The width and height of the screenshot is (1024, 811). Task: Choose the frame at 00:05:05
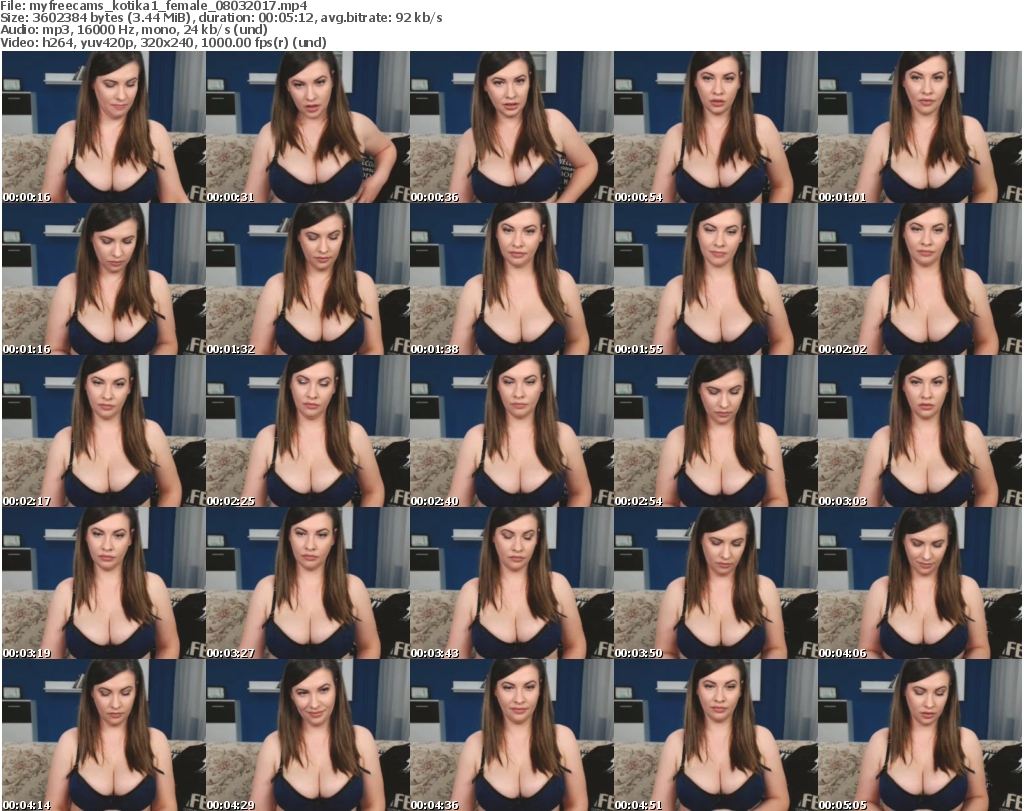point(920,735)
